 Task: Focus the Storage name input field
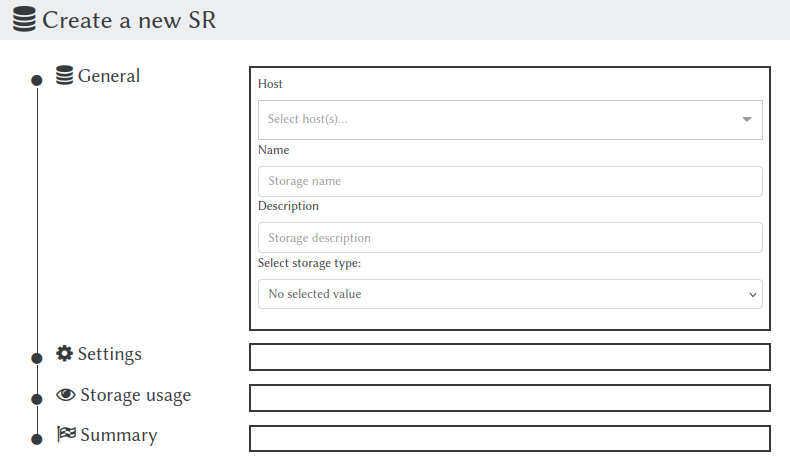[510, 181]
